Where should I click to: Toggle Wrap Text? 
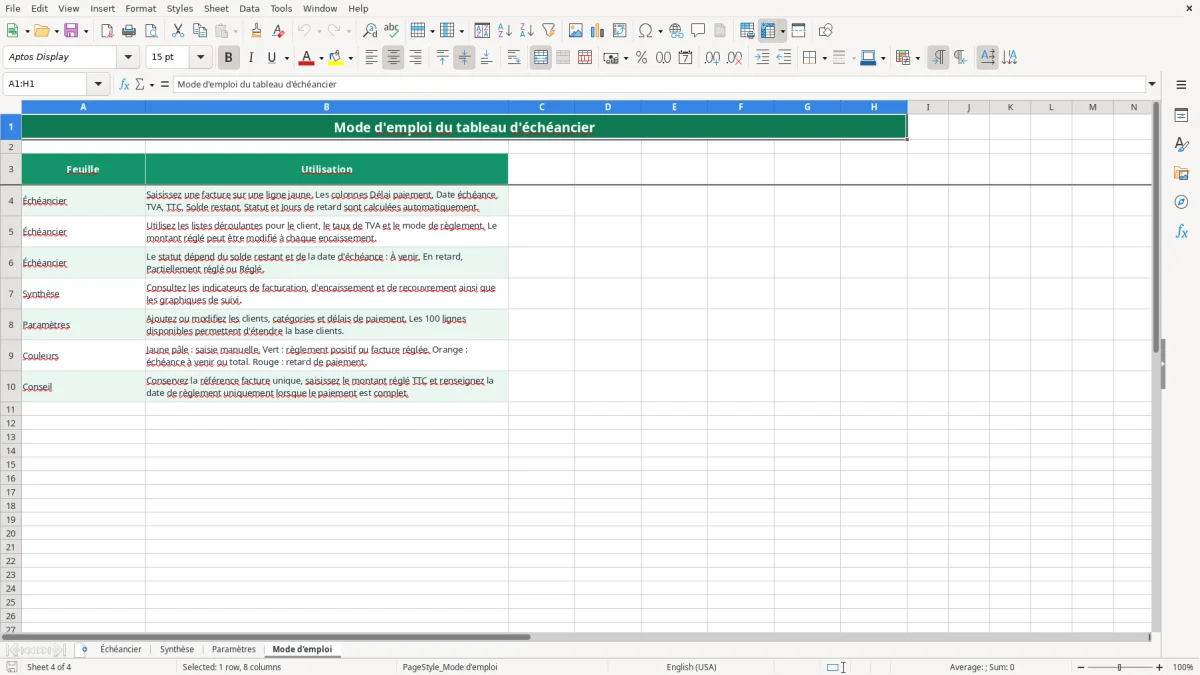[514, 58]
